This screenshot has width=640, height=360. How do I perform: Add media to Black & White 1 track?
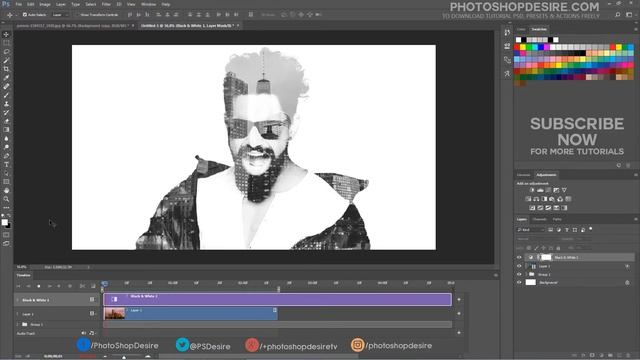pyautogui.click(x=459, y=300)
